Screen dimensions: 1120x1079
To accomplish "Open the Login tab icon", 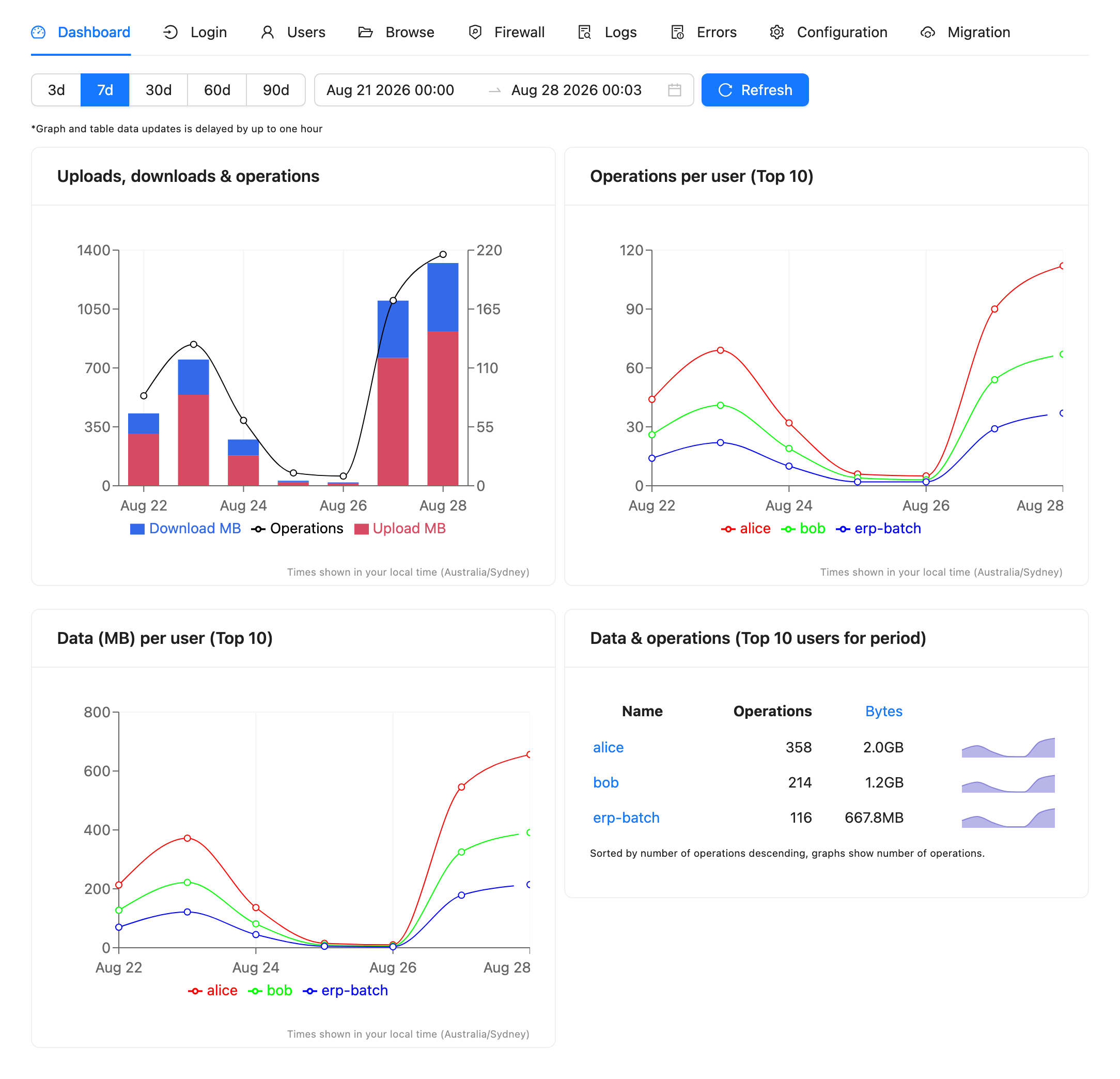I will pos(170,32).
